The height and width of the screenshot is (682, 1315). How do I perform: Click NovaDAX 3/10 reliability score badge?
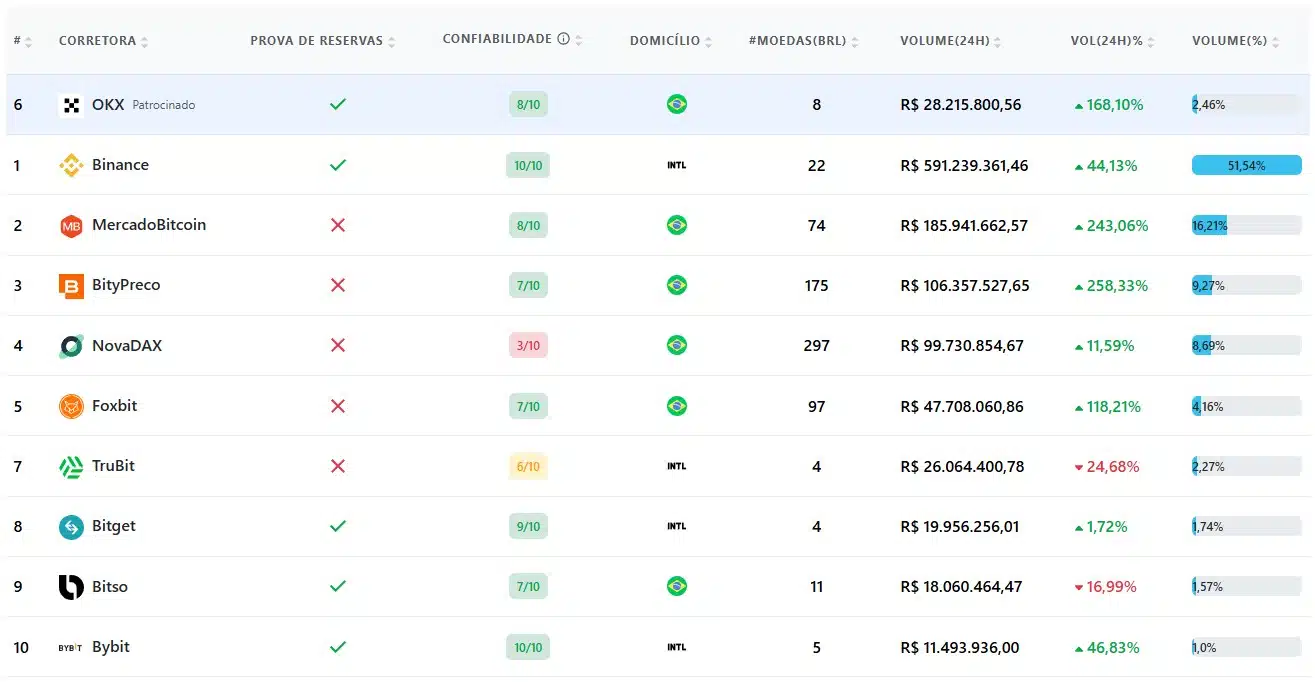point(528,345)
